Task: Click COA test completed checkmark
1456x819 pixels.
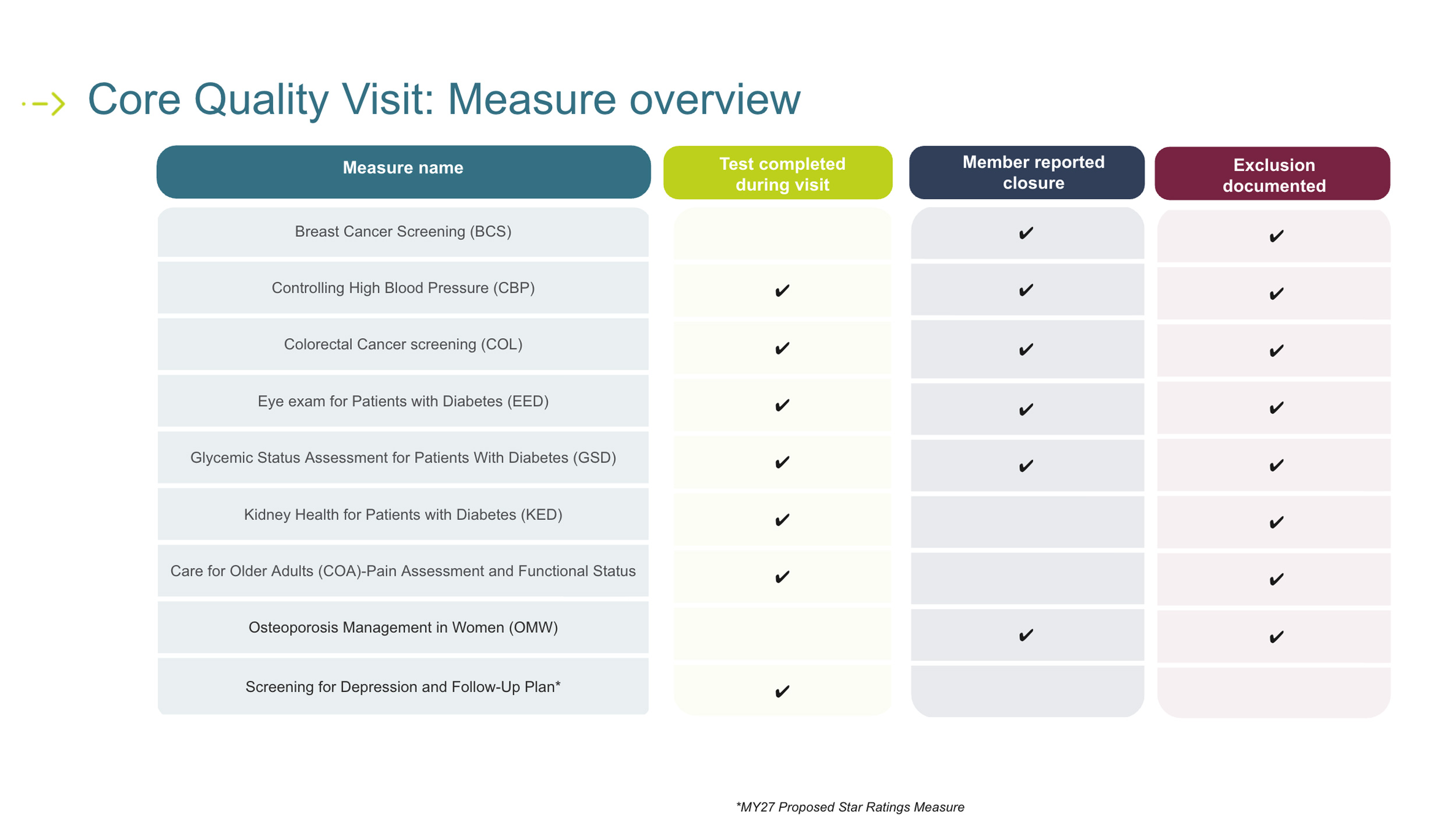Action: coord(782,577)
